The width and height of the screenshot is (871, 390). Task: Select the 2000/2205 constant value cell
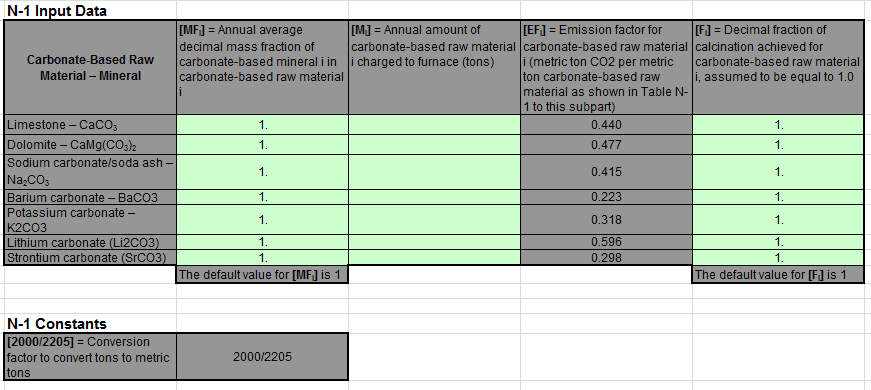click(x=262, y=357)
